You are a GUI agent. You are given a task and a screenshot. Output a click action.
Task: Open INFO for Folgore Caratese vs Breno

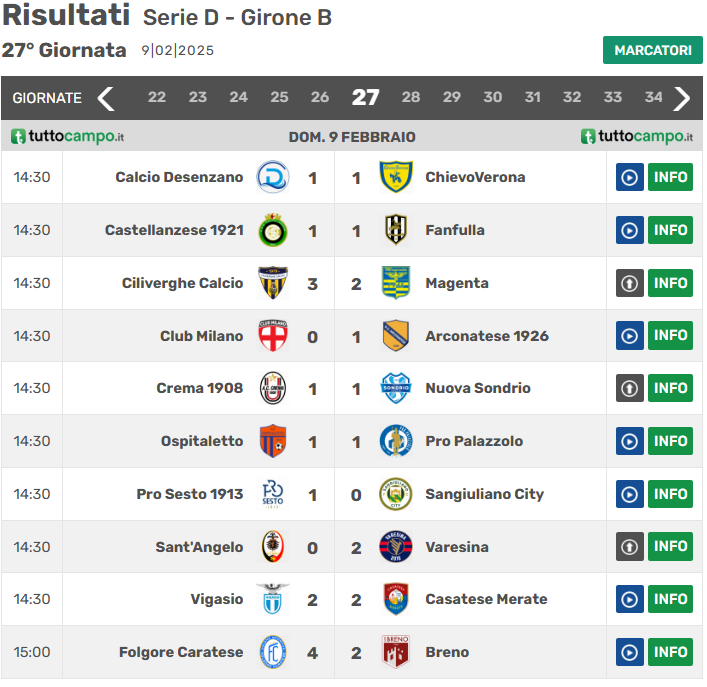(x=670, y=652)
